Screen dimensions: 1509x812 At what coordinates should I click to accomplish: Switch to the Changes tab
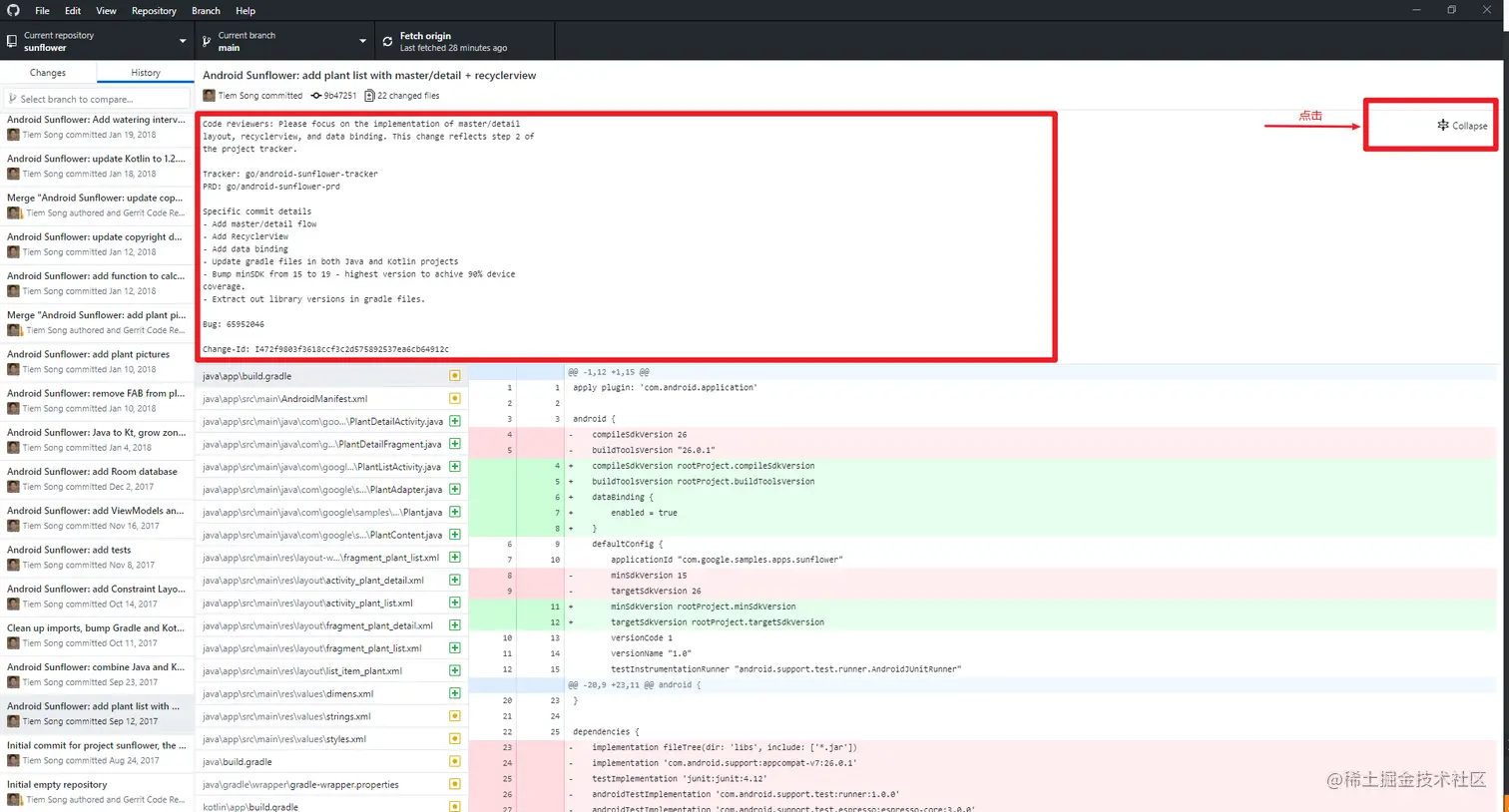(48, 73)
